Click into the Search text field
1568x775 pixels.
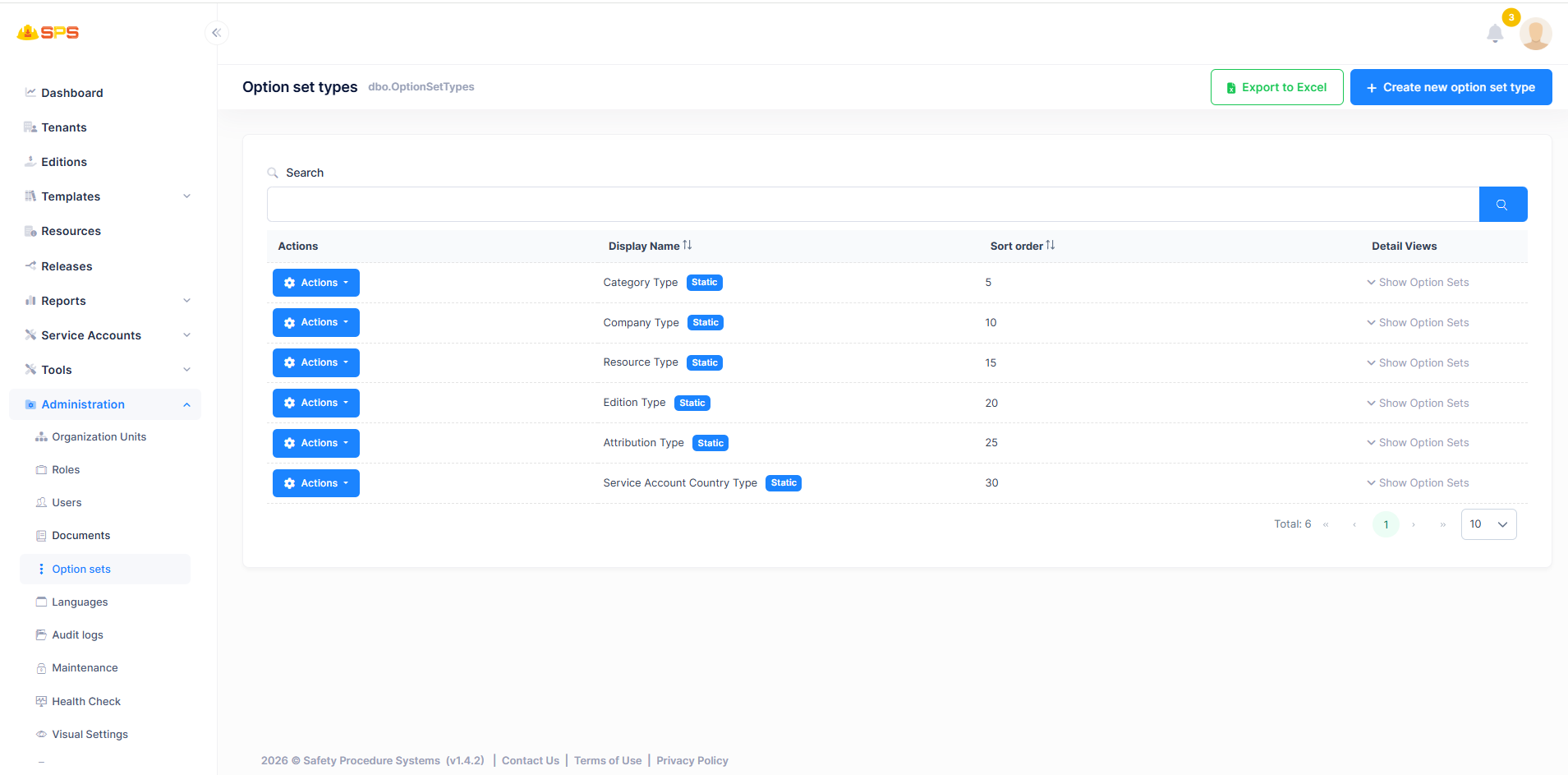[872, 204]
